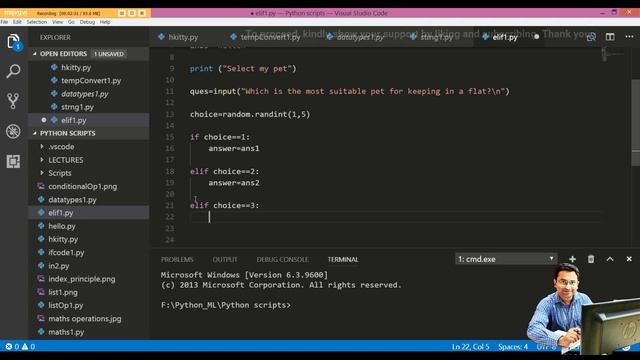The image size is (640, 360).
Task: Collapse the OPEN EDITORS section
Action: pos(63,54)
